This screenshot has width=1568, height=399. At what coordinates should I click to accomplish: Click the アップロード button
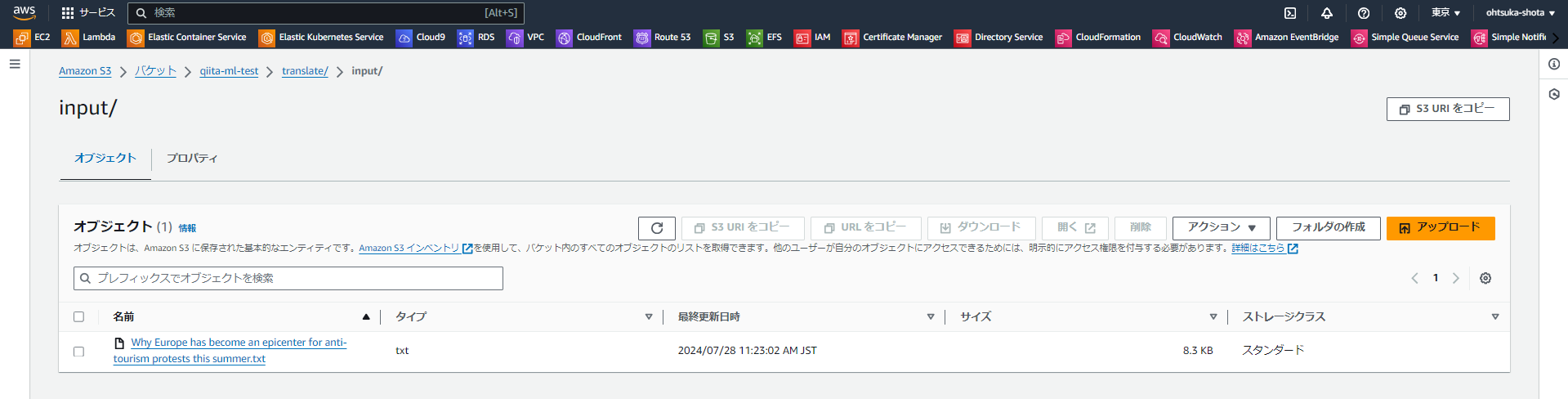coord(1441,228)
